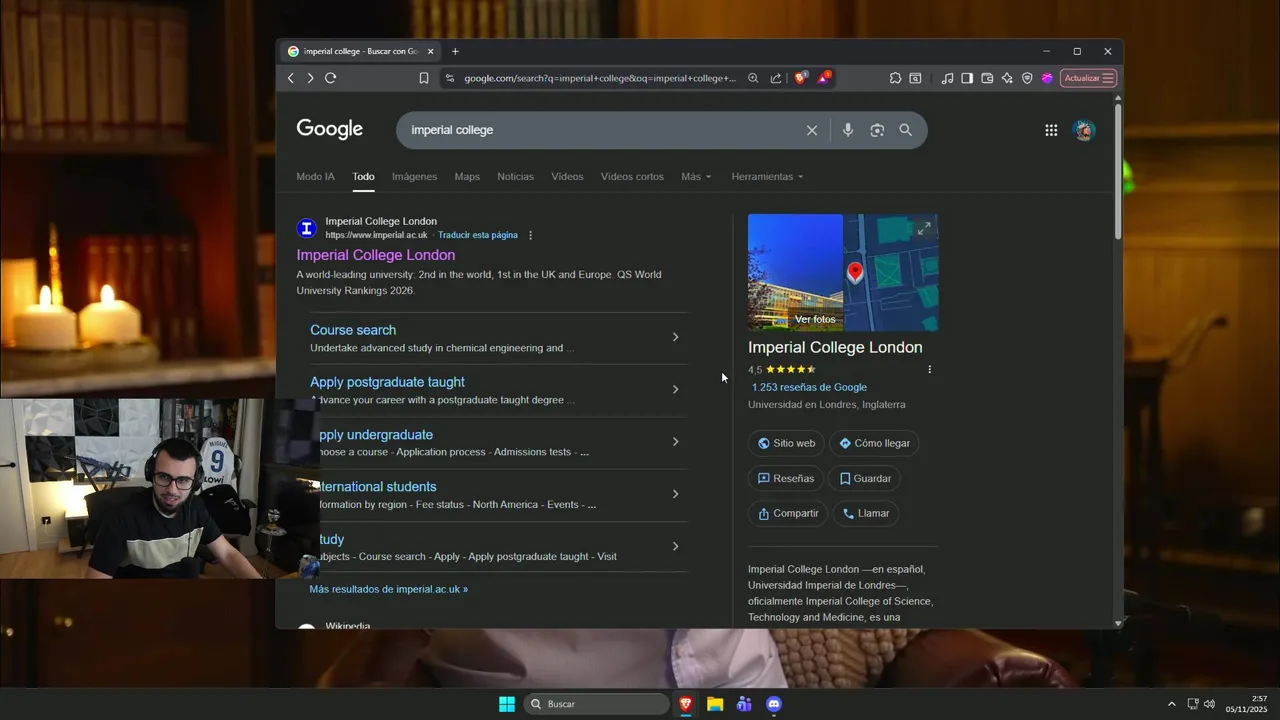
Task: Switch to the Vídeos tab
Action: point(567,176)
